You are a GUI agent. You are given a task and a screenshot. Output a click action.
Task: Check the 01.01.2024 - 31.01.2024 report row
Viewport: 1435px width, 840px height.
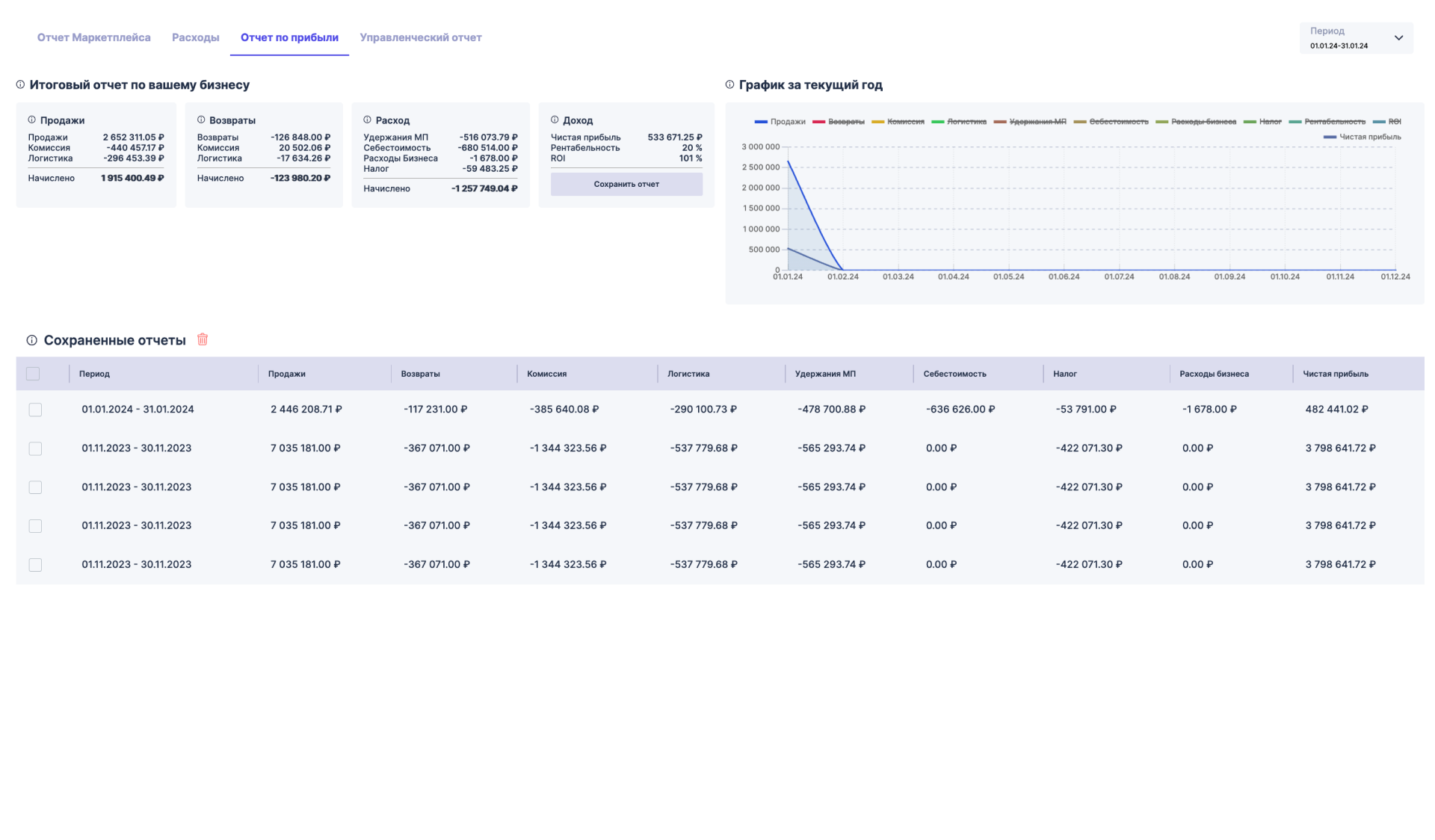point(35,410)
